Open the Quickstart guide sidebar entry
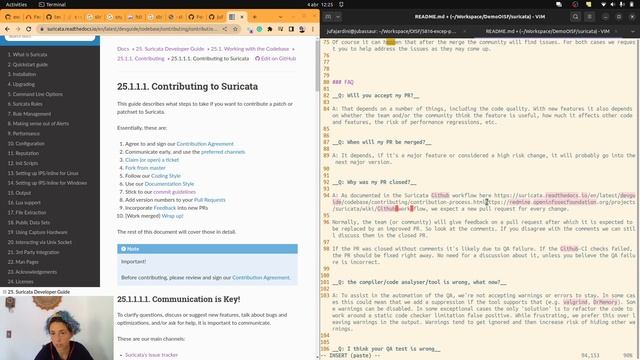 28,64
